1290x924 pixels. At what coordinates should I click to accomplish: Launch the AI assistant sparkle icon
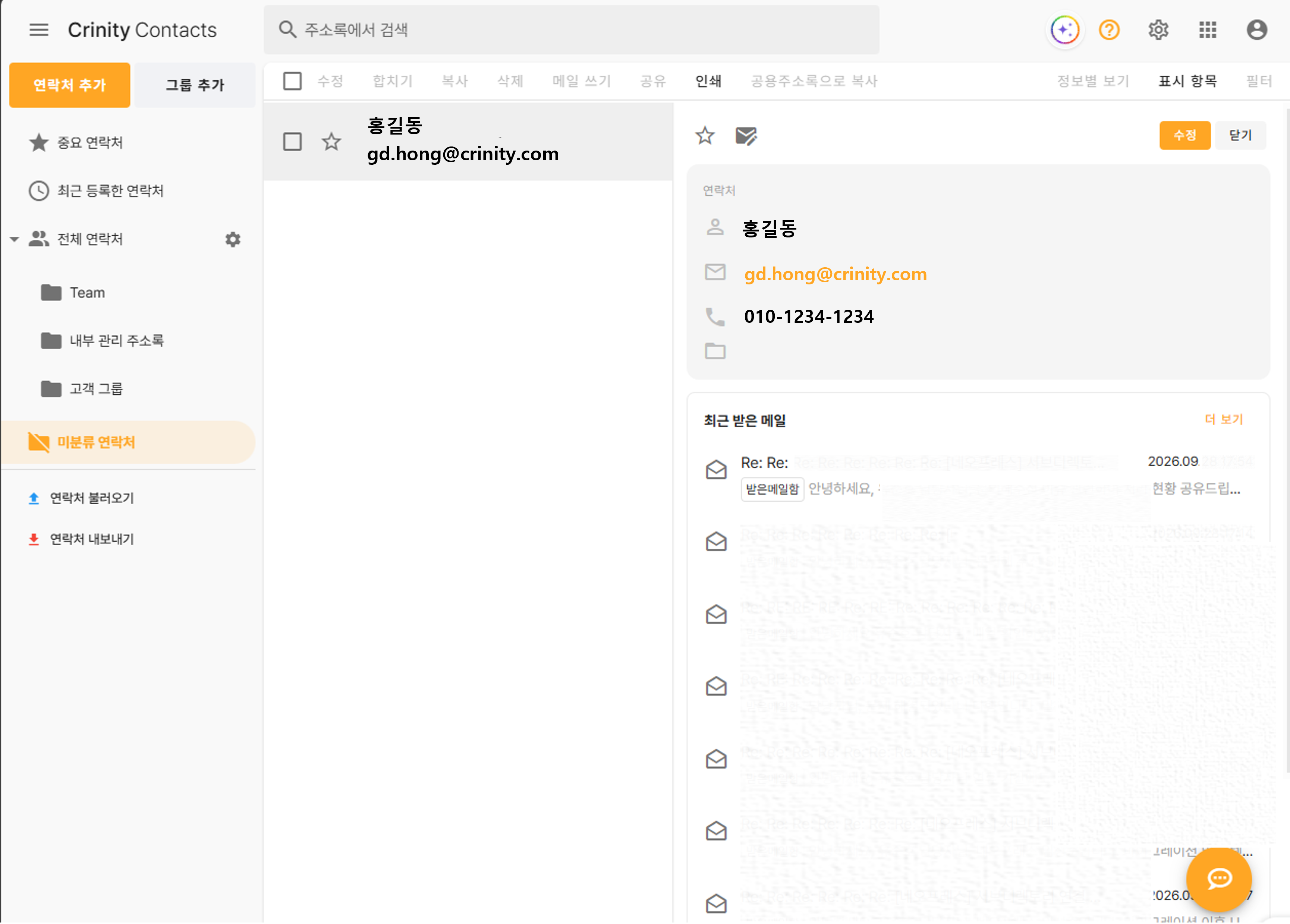point(1065,29)
